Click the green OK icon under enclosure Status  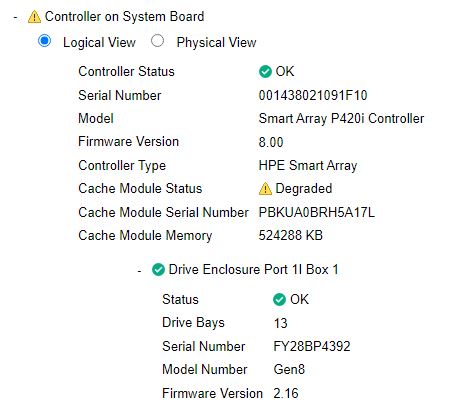279,299
